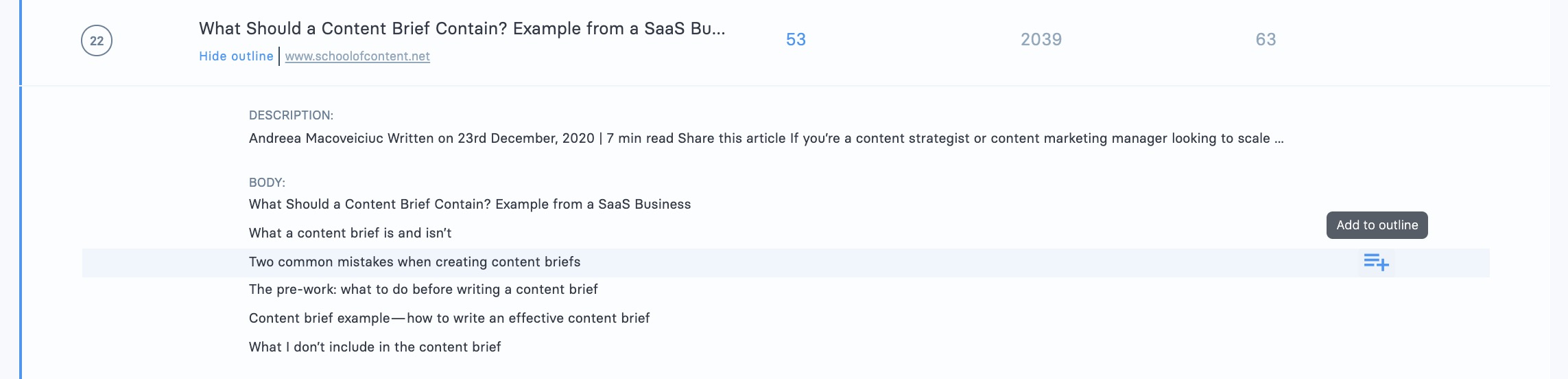Click the circled rank number 22

click(97, 41)
